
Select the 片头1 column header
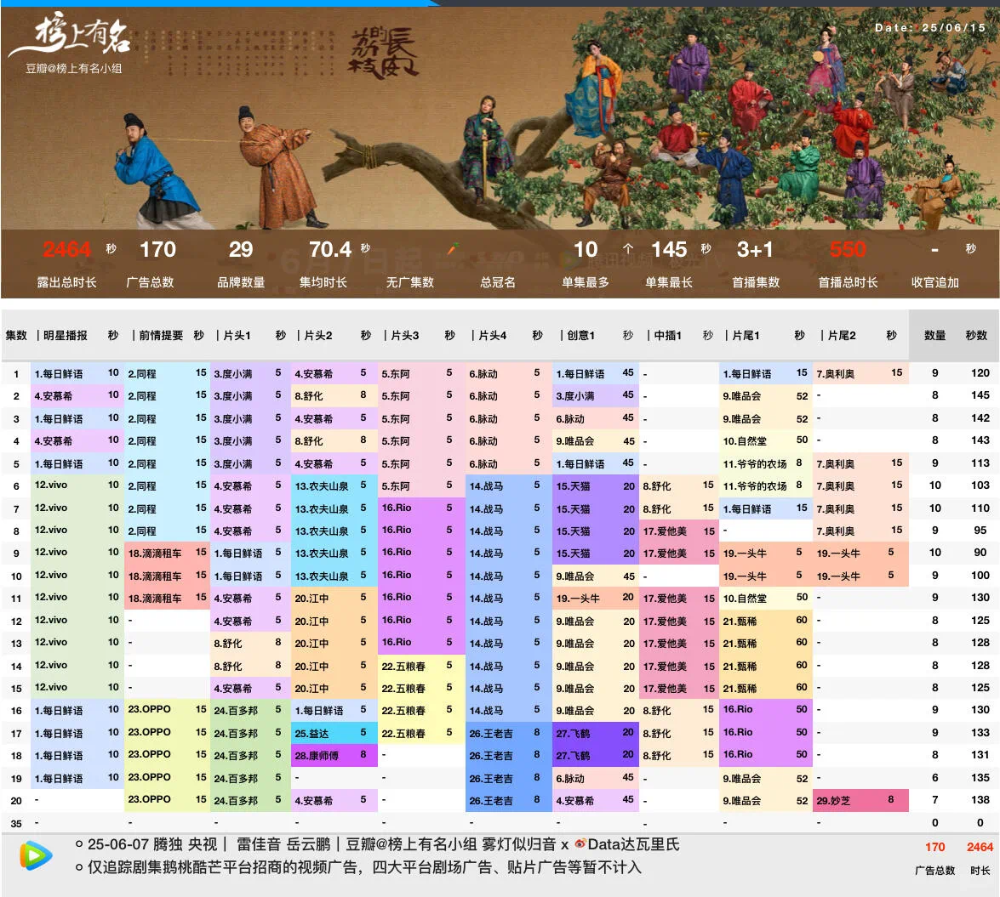coord(237,335)
